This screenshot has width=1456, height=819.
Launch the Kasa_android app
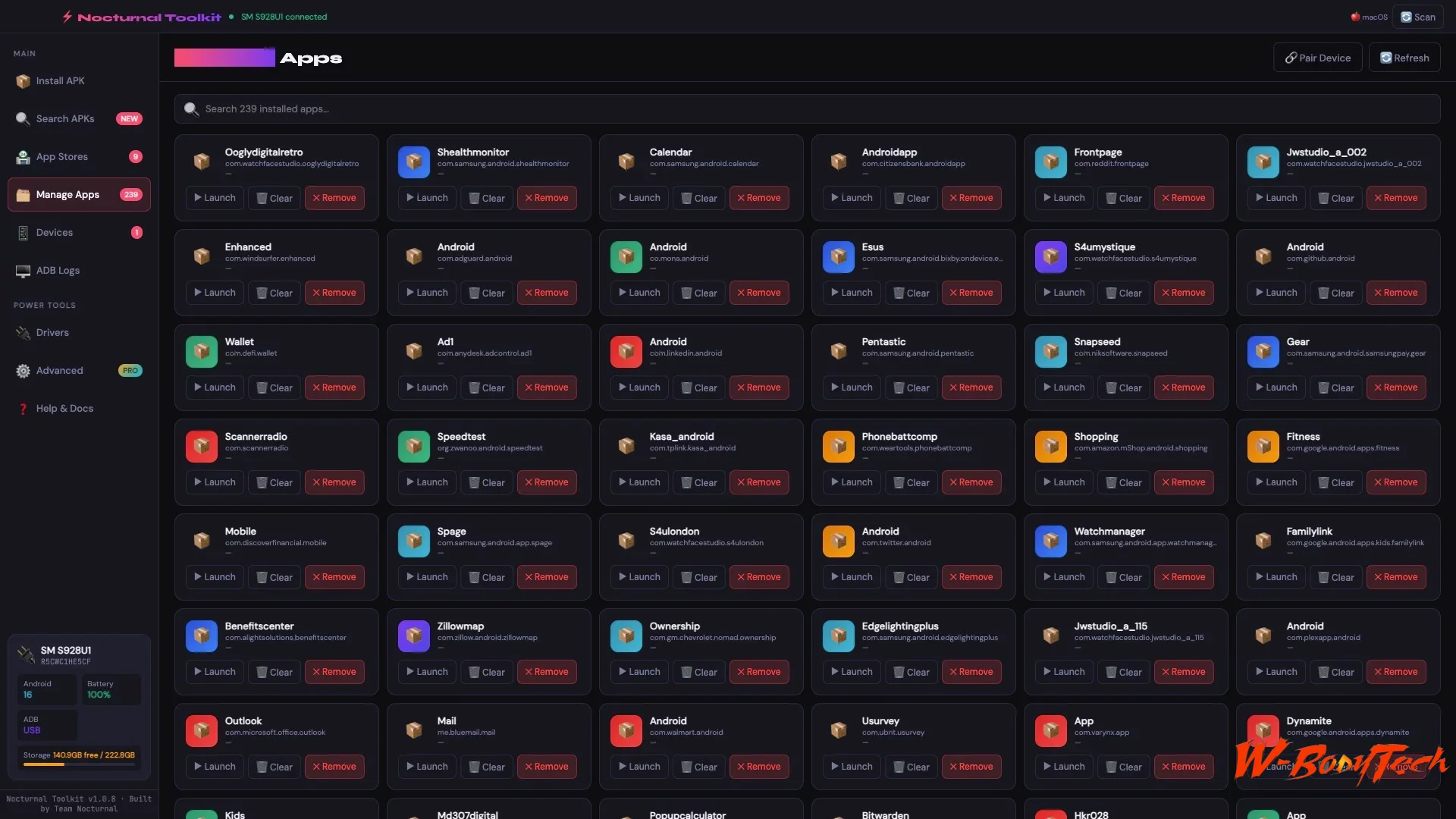point(639,482)
